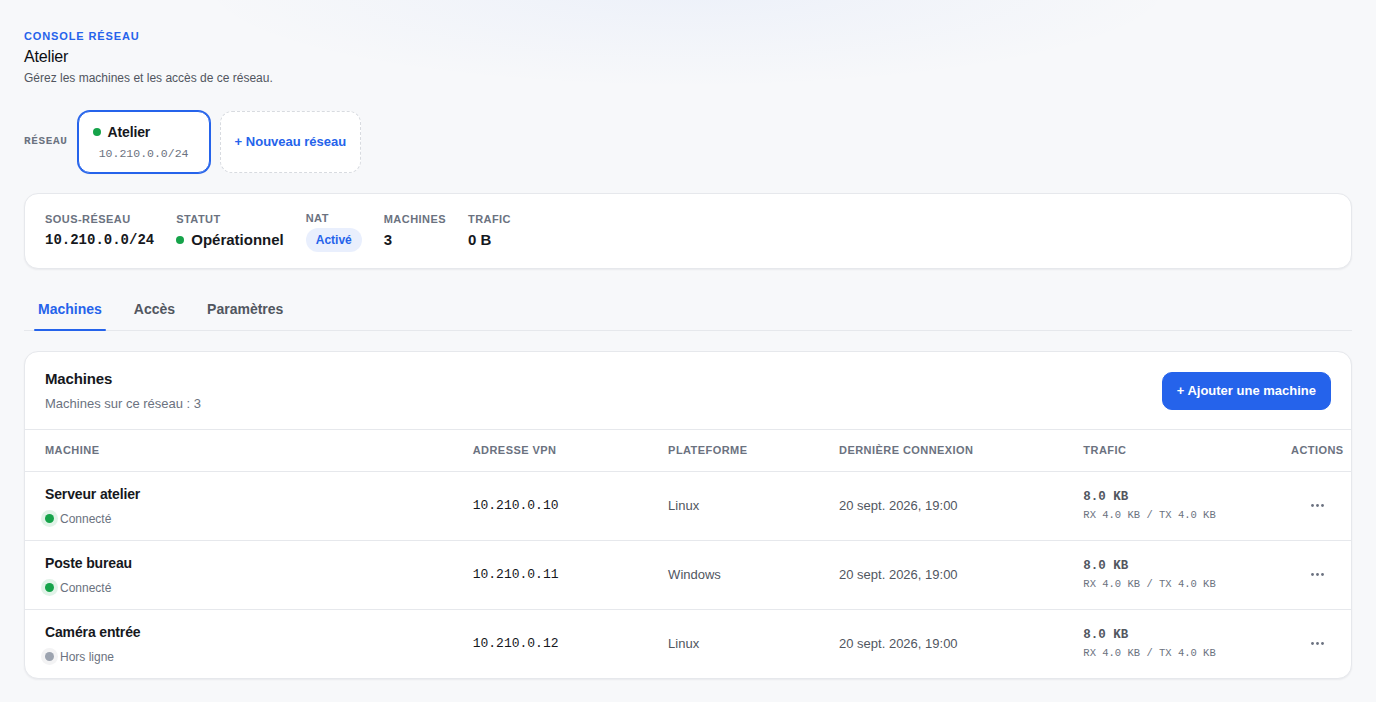Image resolution: width=1376 pixels, height=702 pixels.
Task: Click the Machines sur ce réseau count
Action: (123, 404)
